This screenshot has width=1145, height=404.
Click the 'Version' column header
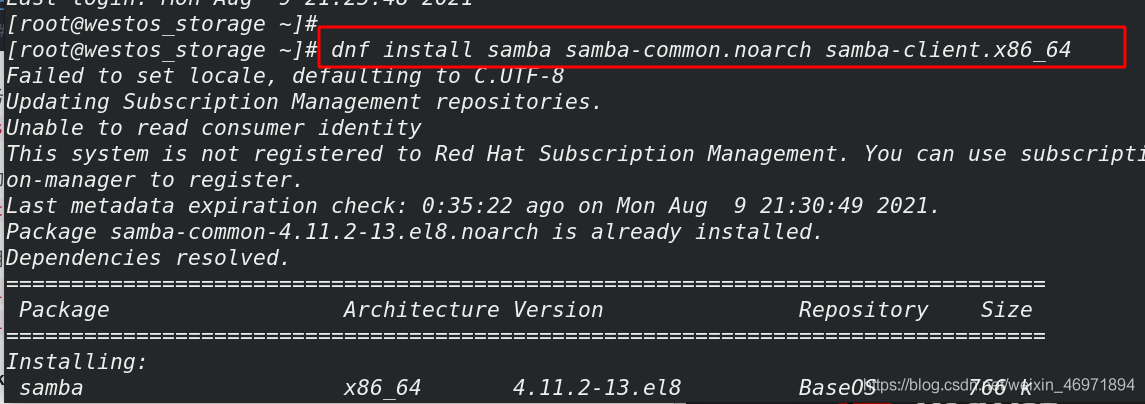pos(558,310)
